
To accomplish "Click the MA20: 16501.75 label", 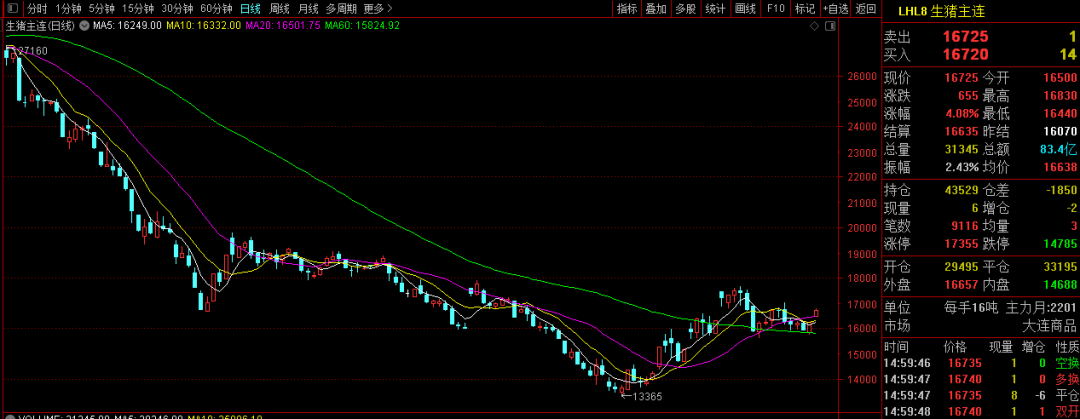I will pos(282,25).
